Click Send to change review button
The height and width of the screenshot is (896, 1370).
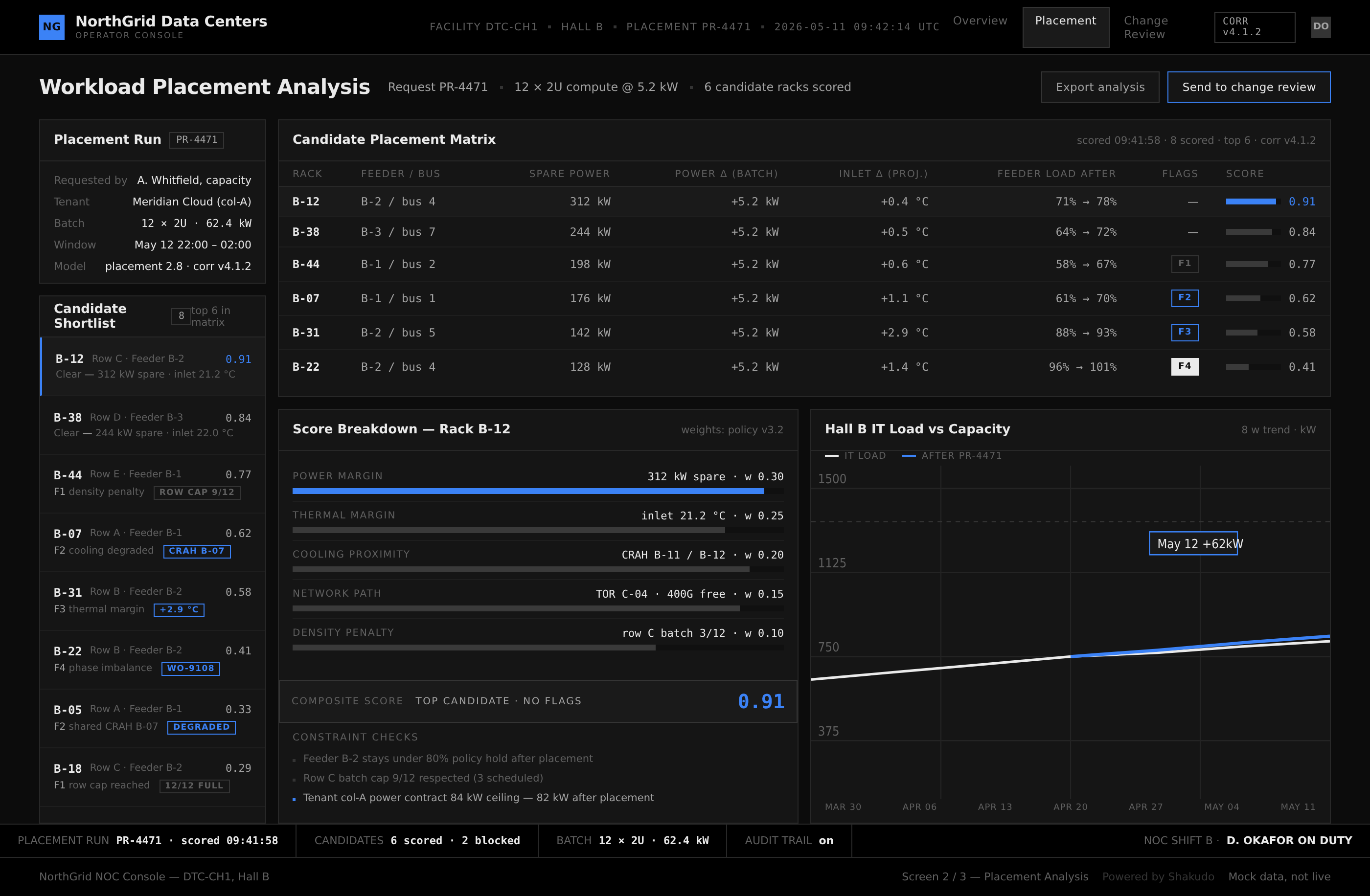[1249, 87]
